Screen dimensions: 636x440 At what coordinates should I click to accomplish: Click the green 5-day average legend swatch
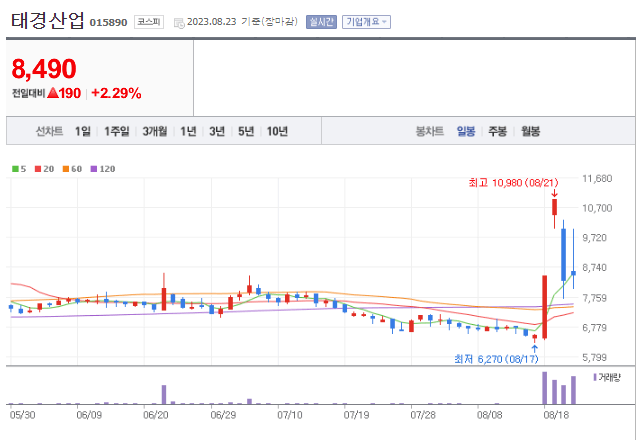15,169
